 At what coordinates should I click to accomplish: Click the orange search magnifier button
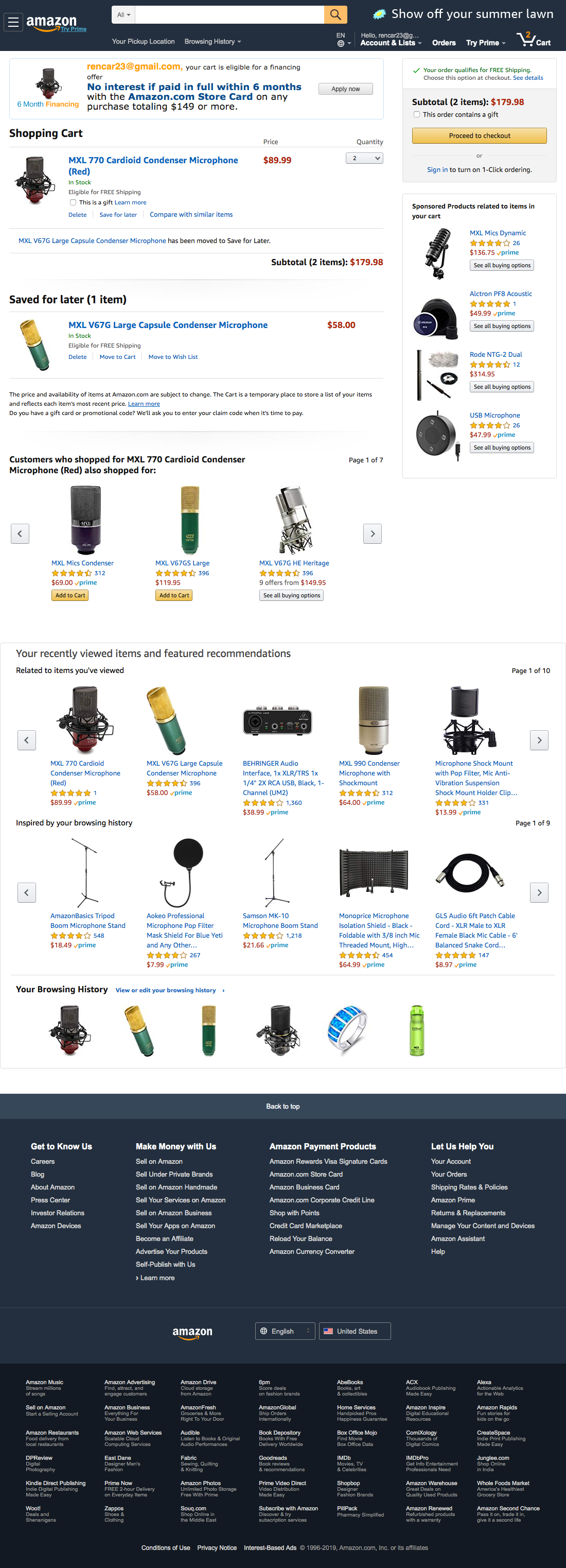[x=335, y=14]
